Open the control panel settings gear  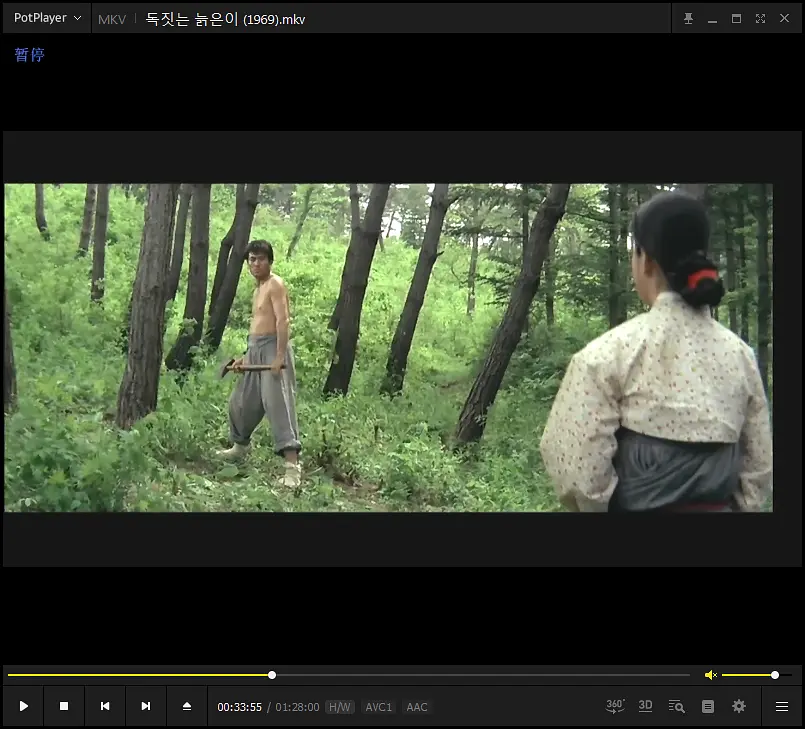(739, 706)
